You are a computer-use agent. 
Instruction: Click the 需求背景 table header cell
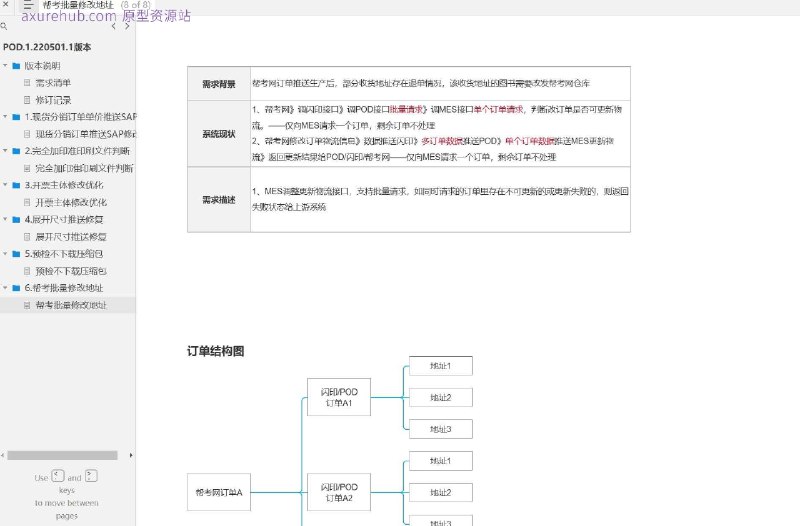click(219, 84)
